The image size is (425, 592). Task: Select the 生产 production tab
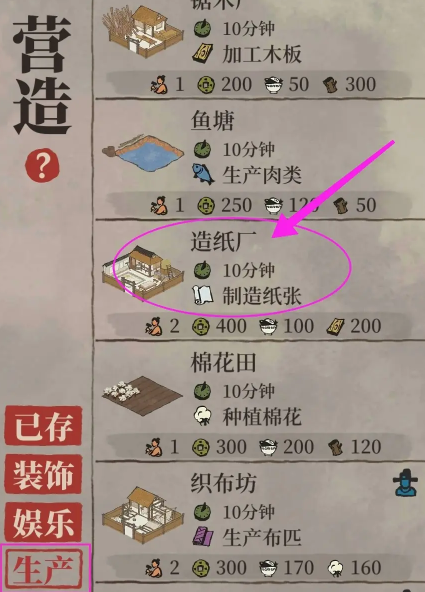pos(45,568)
